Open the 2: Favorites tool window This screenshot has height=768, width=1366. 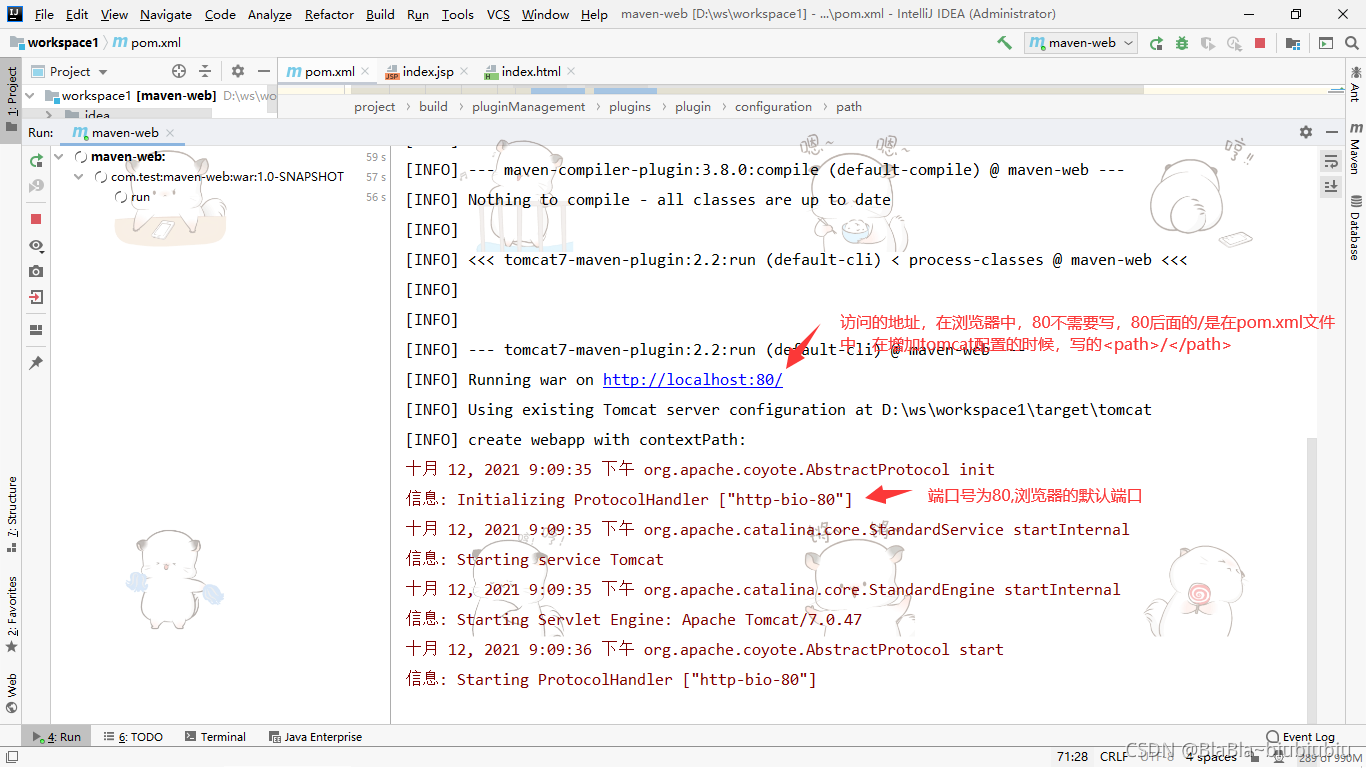coord(11,614)
